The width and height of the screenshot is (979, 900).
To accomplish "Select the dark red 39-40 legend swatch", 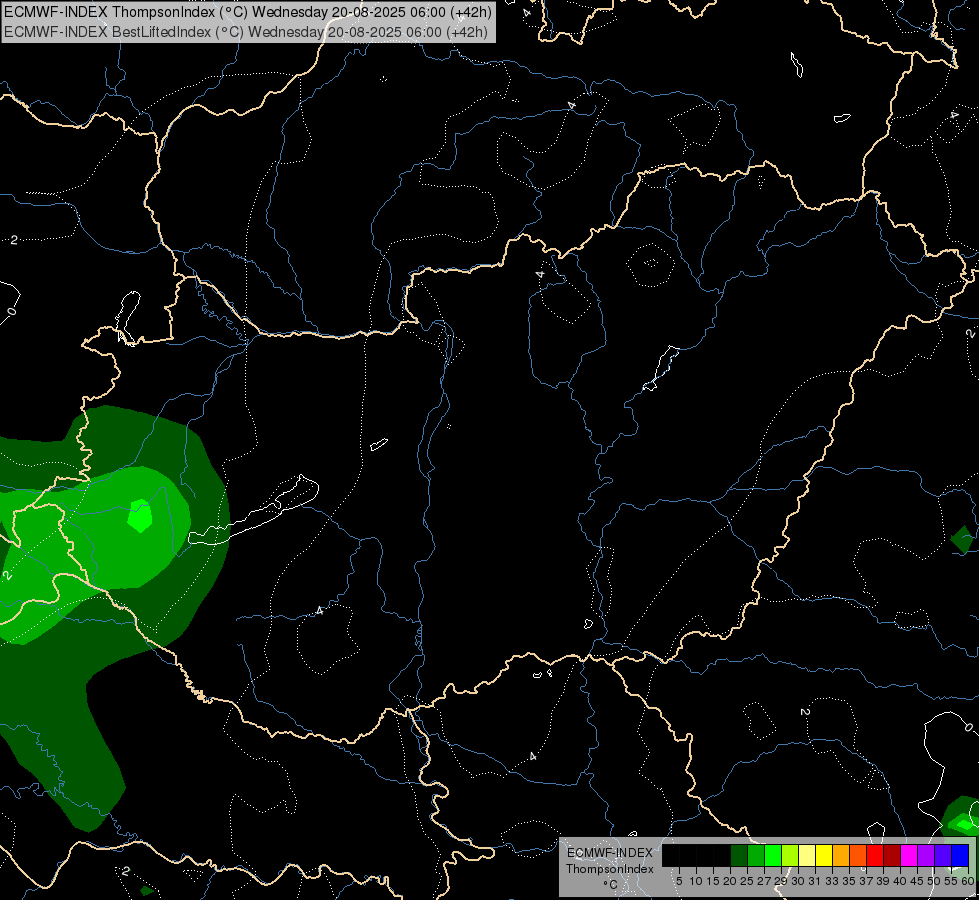I will point(892,855).
